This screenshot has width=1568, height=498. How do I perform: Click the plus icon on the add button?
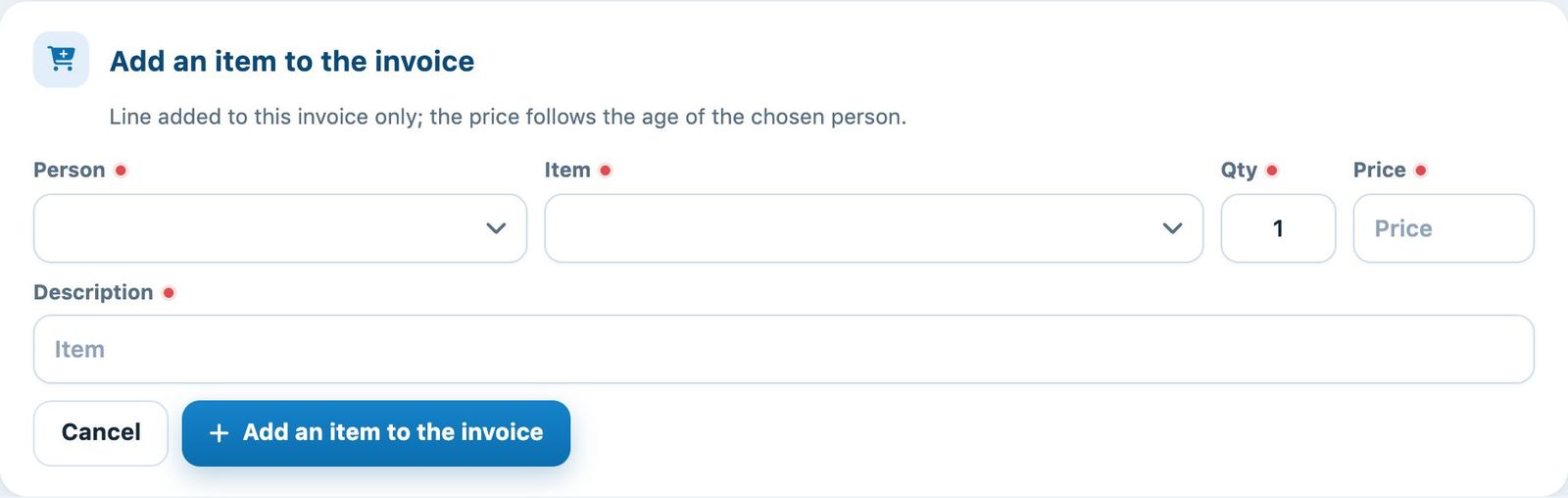pyautogui.click(x=220, y=433)
